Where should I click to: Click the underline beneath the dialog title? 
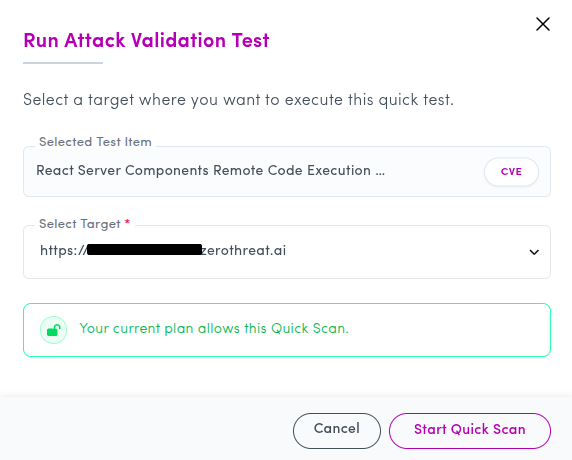click(63, 63)
